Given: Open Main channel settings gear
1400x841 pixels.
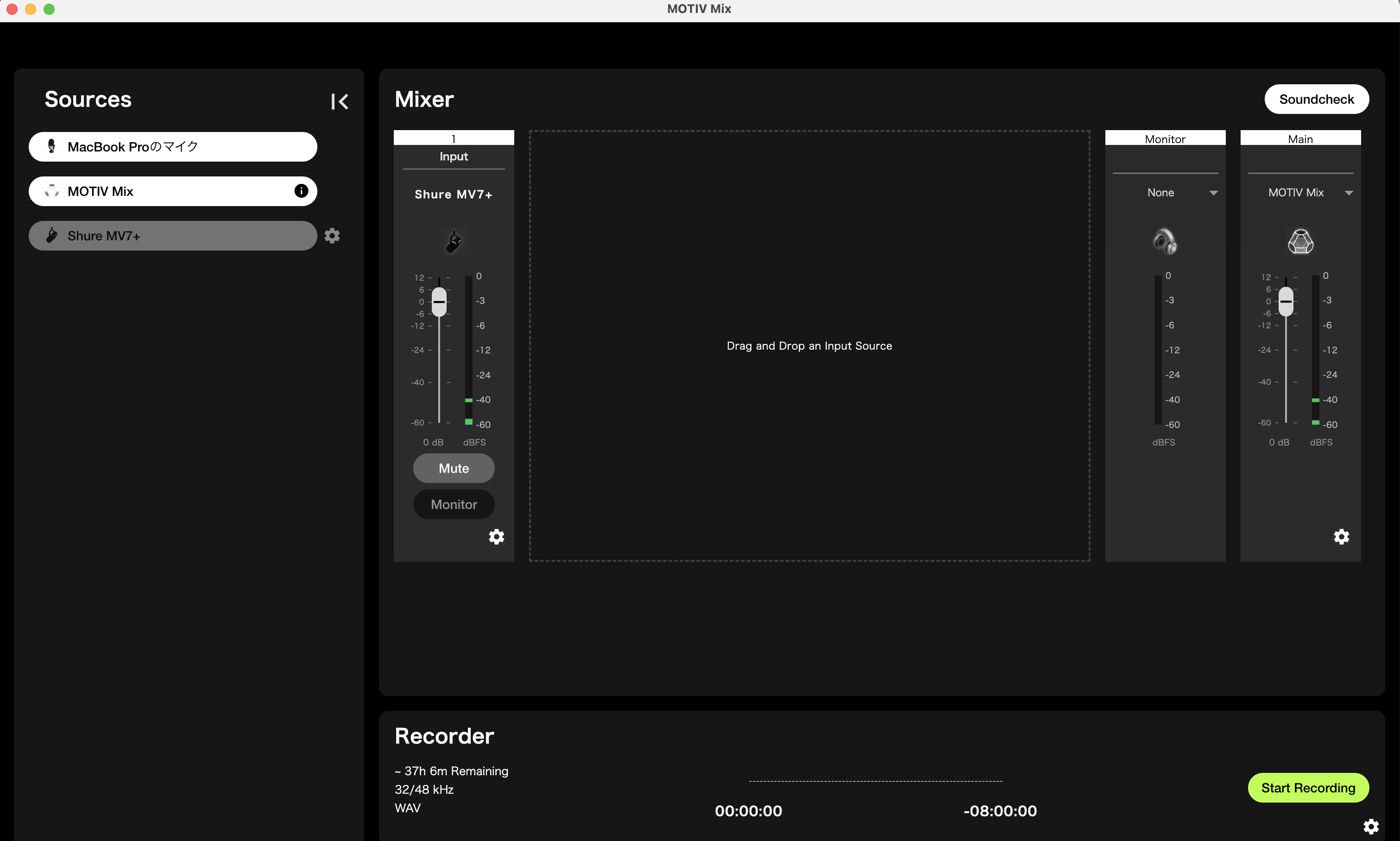Looking at the screenshot, I should (1342, 537).
